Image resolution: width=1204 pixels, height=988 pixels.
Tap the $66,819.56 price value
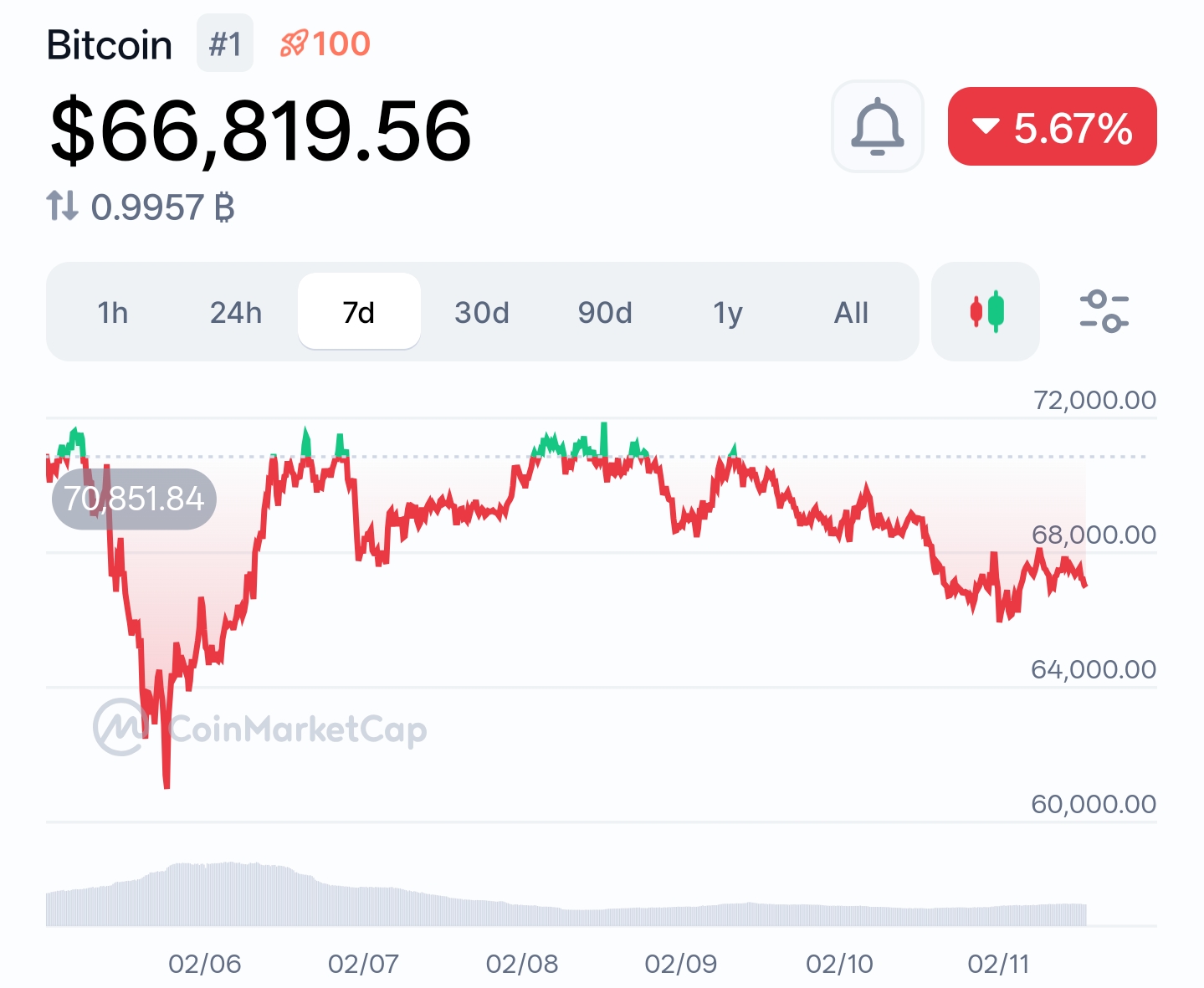tap(261, 131)
